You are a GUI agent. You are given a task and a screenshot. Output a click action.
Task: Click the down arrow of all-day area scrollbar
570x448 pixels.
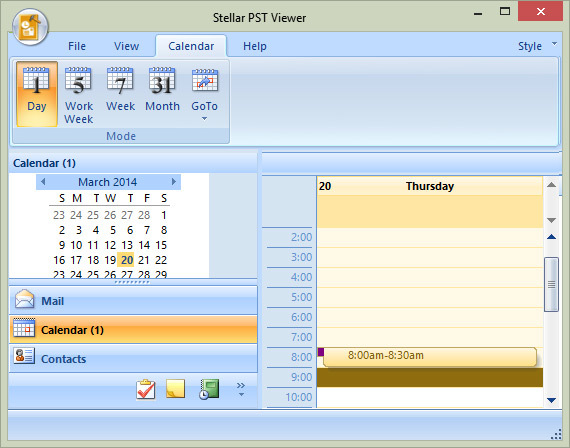(551, 220)
